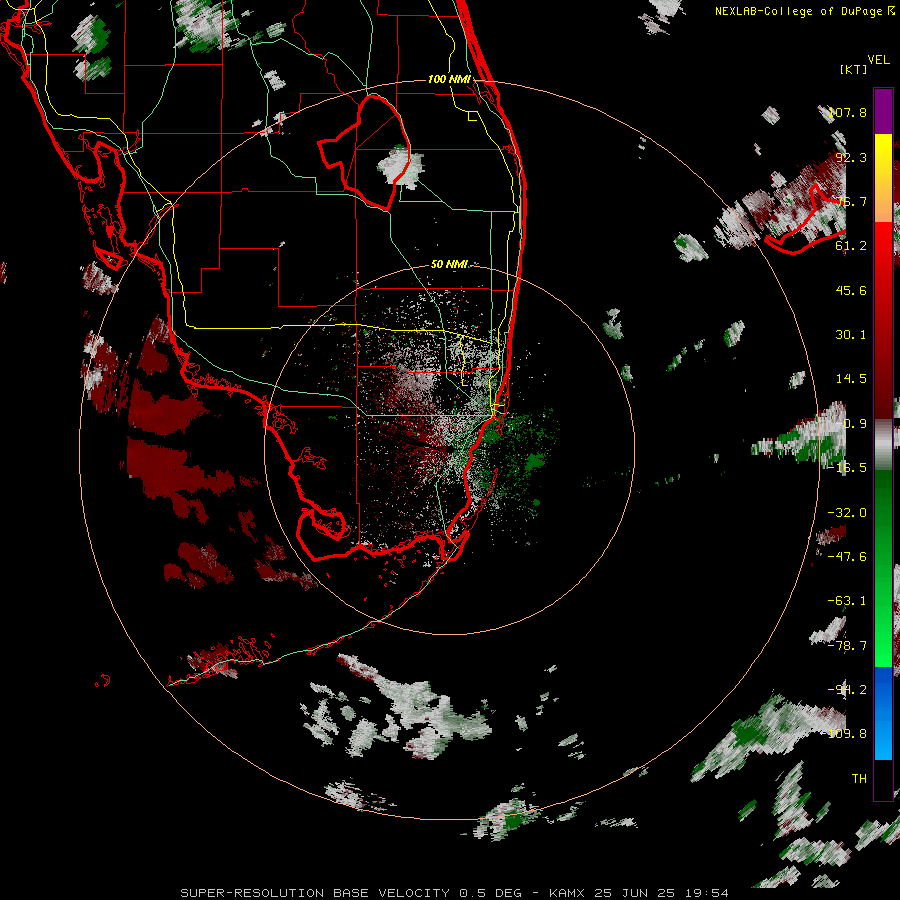
Task: Select the 92.3 knot scale value
Action: (x=851, y=157)
